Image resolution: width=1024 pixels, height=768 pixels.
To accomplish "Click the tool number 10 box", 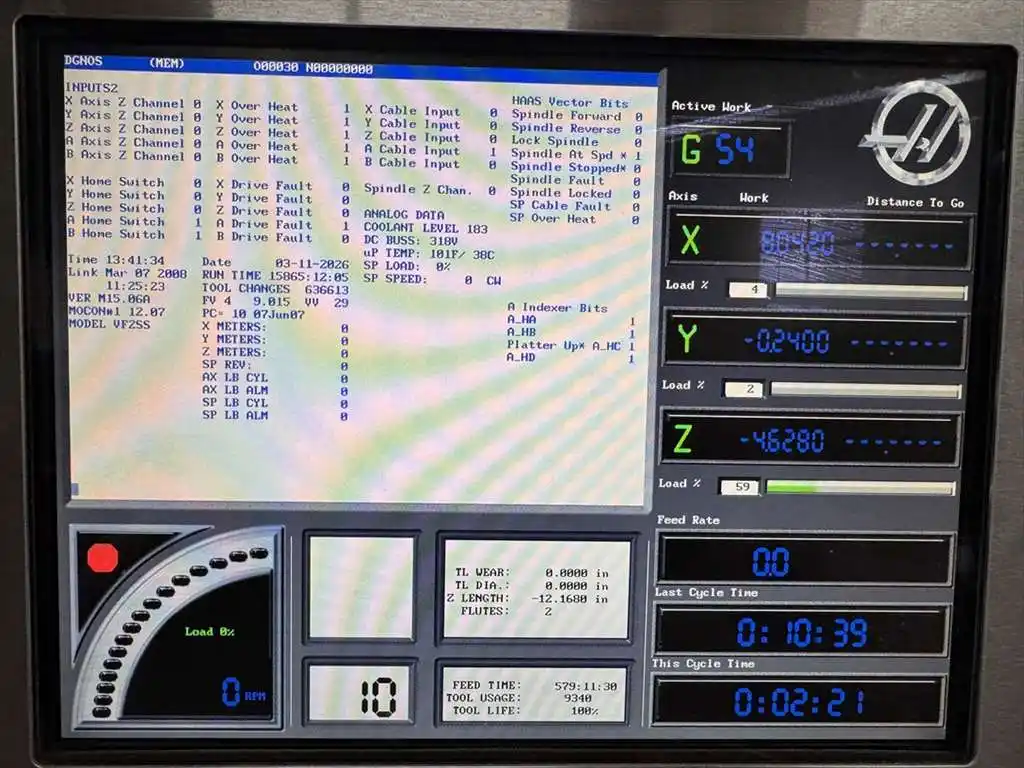I will click(x=378, y=695).
